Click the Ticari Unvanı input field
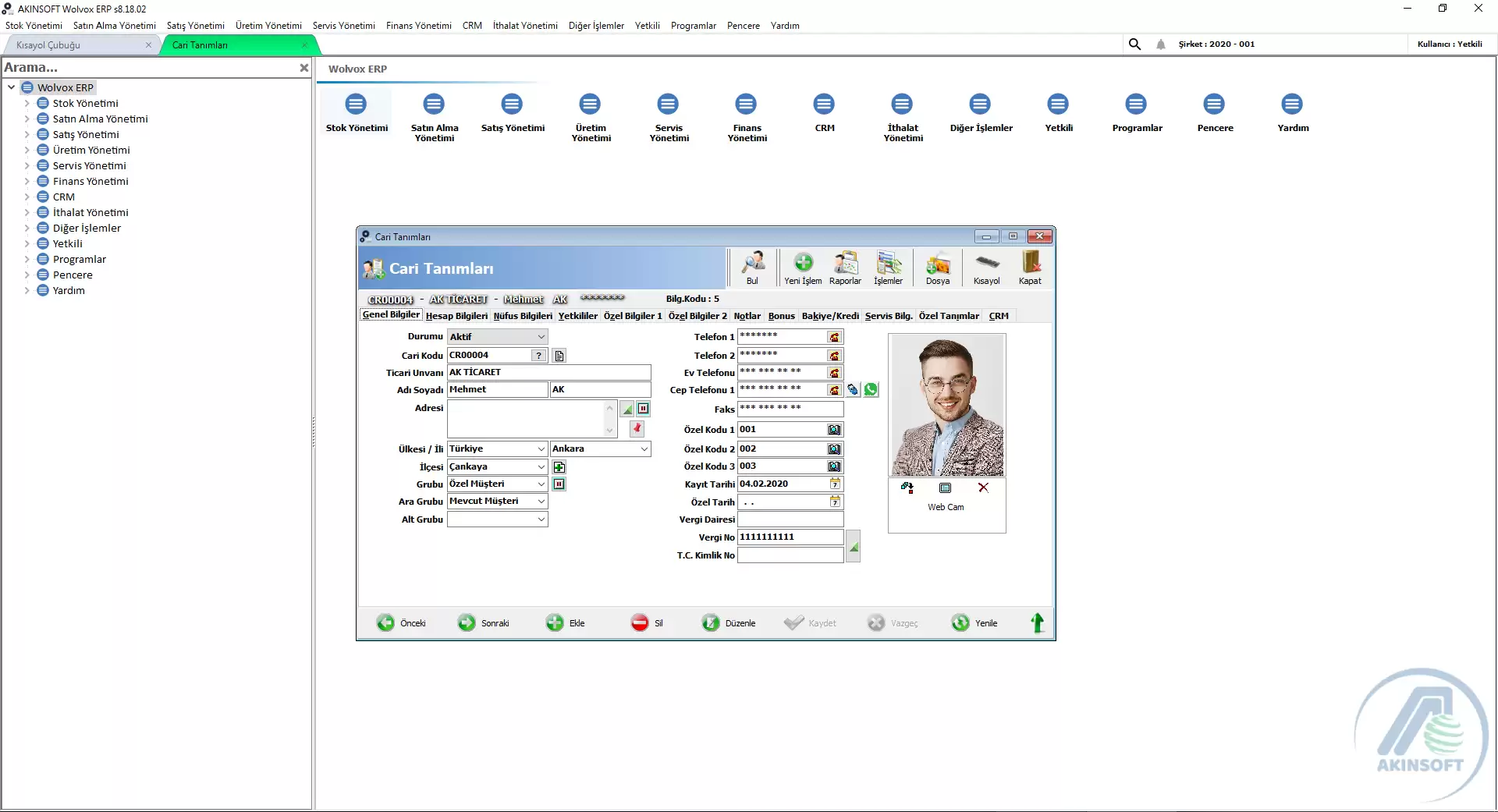Screen dimensions: 1498x812 tap(548, 373)
